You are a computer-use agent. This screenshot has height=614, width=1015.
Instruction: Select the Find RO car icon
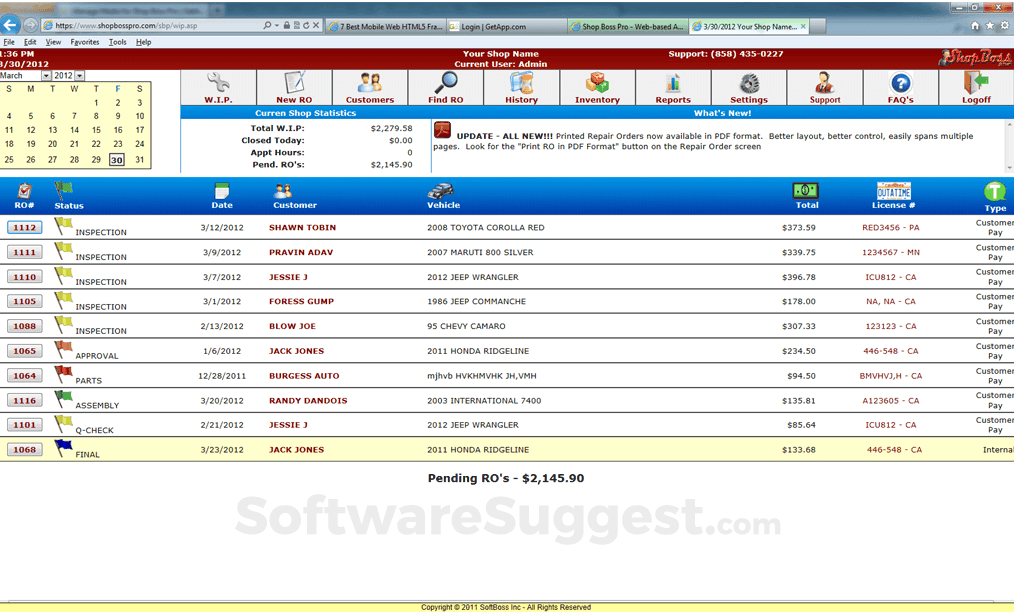tap(446, 80)
